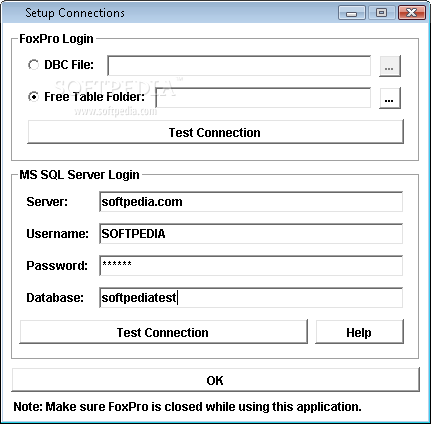The image size is (431, 424).
Task: Maximize the Setup Connections window
Action: [x=381, y=13]
